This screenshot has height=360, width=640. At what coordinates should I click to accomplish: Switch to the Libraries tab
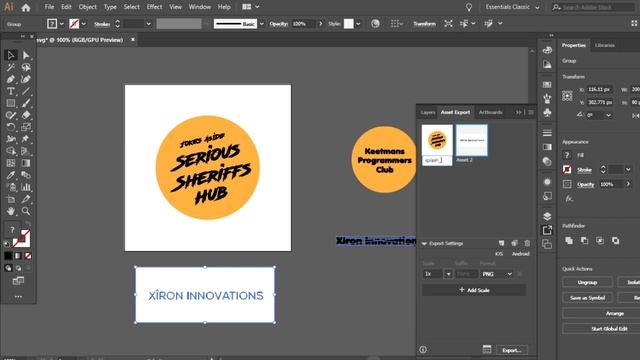[x=604, y=45]
